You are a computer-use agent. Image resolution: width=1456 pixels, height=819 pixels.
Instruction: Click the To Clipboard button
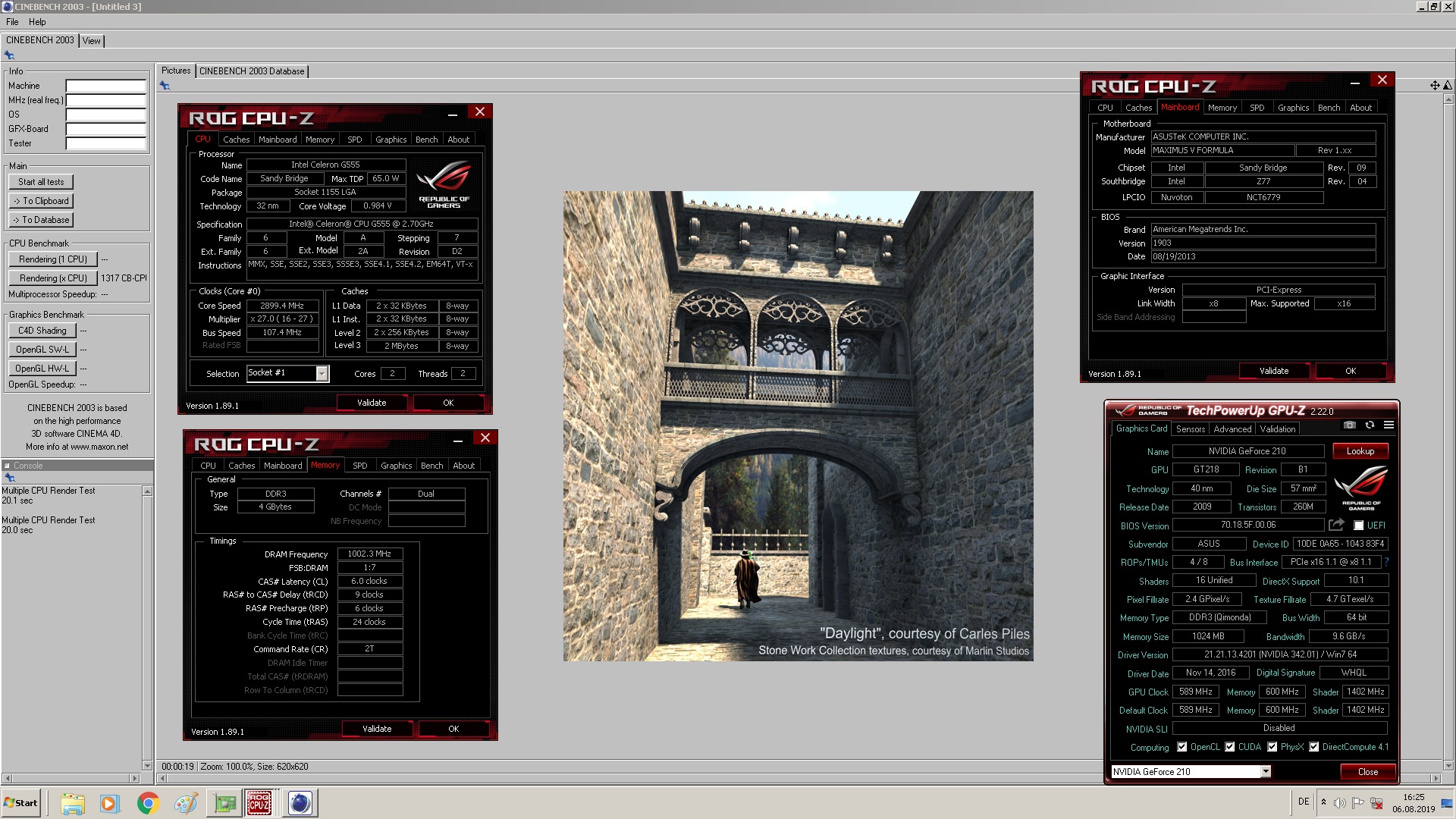(41, 201)
